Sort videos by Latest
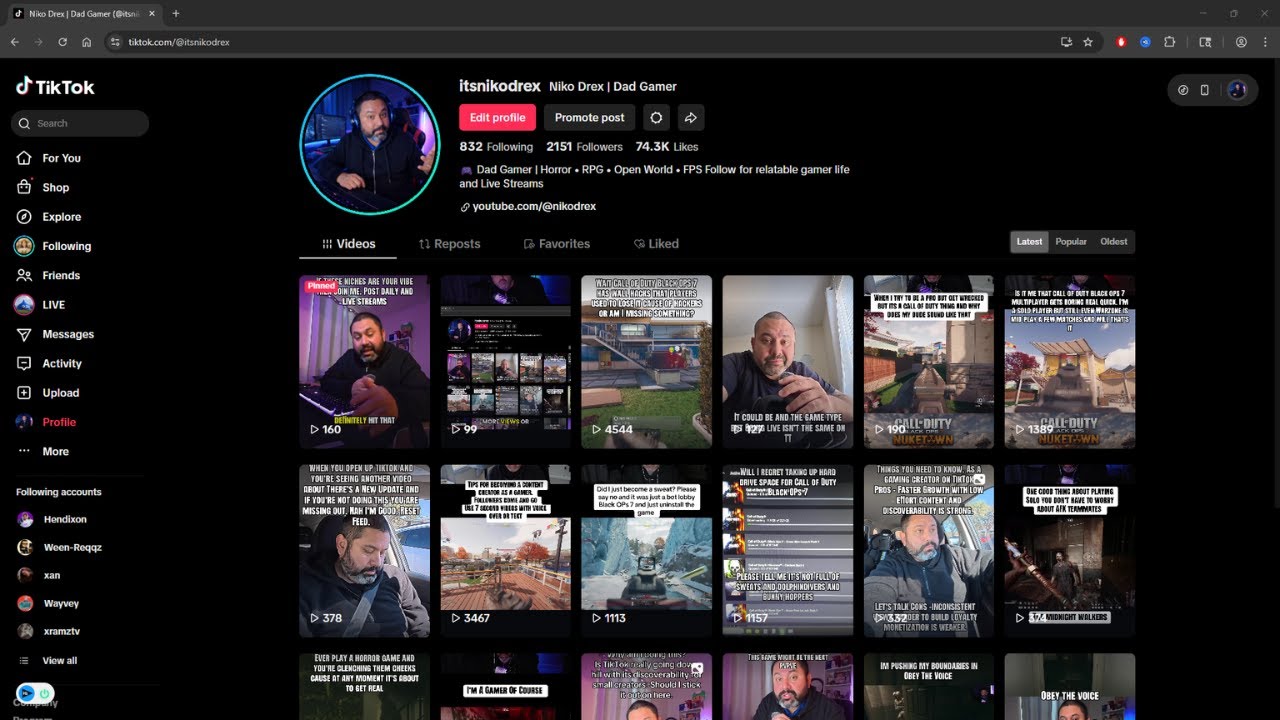1280x720 pixels. coord(1029,241)
